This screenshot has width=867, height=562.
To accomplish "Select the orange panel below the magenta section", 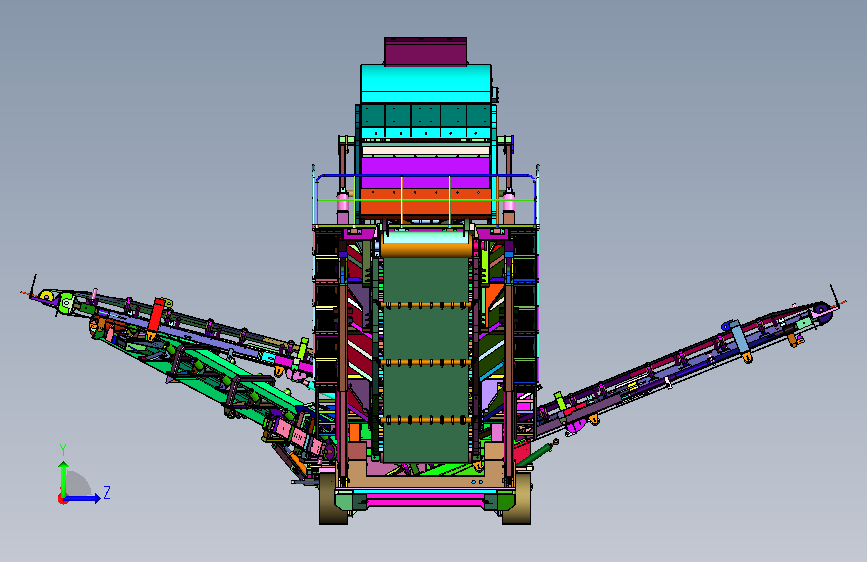I will [x=426, y=202].
